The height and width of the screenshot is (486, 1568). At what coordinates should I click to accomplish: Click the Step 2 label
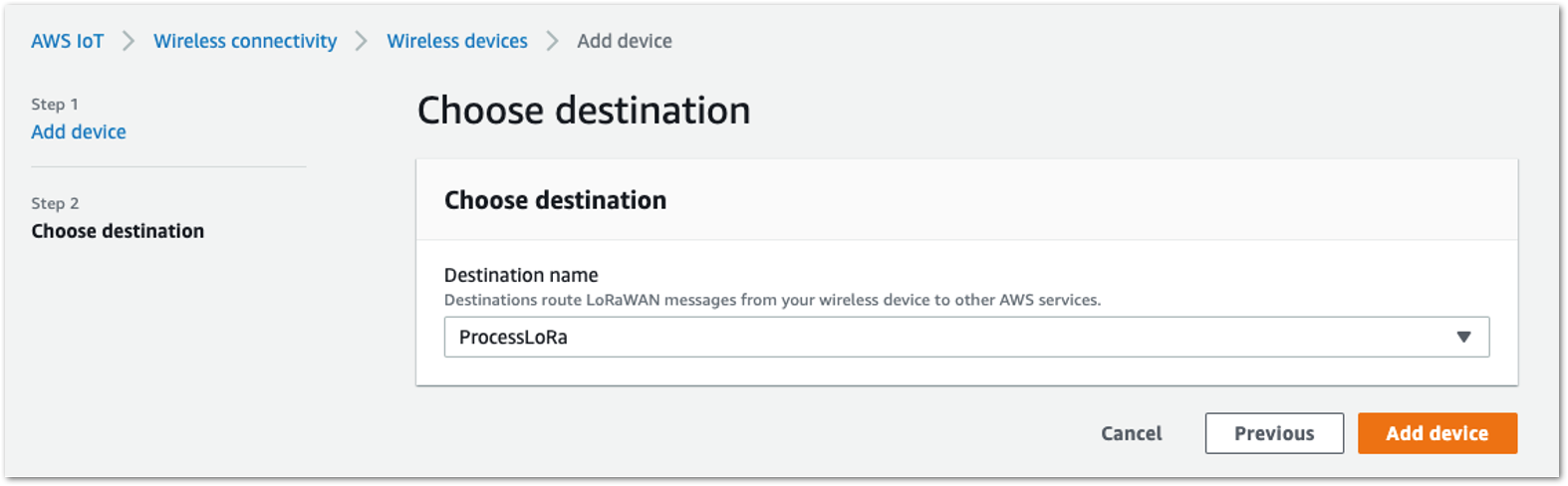click(x=55, y=203)
